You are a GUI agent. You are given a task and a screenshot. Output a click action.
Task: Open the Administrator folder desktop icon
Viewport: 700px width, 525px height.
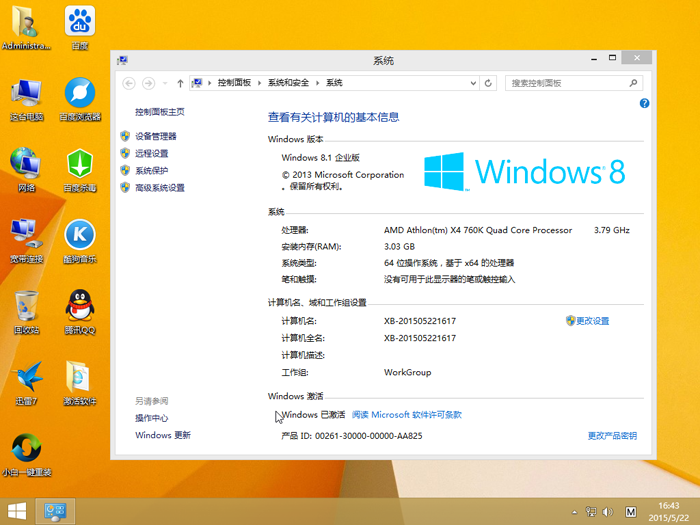click(26, 28)
